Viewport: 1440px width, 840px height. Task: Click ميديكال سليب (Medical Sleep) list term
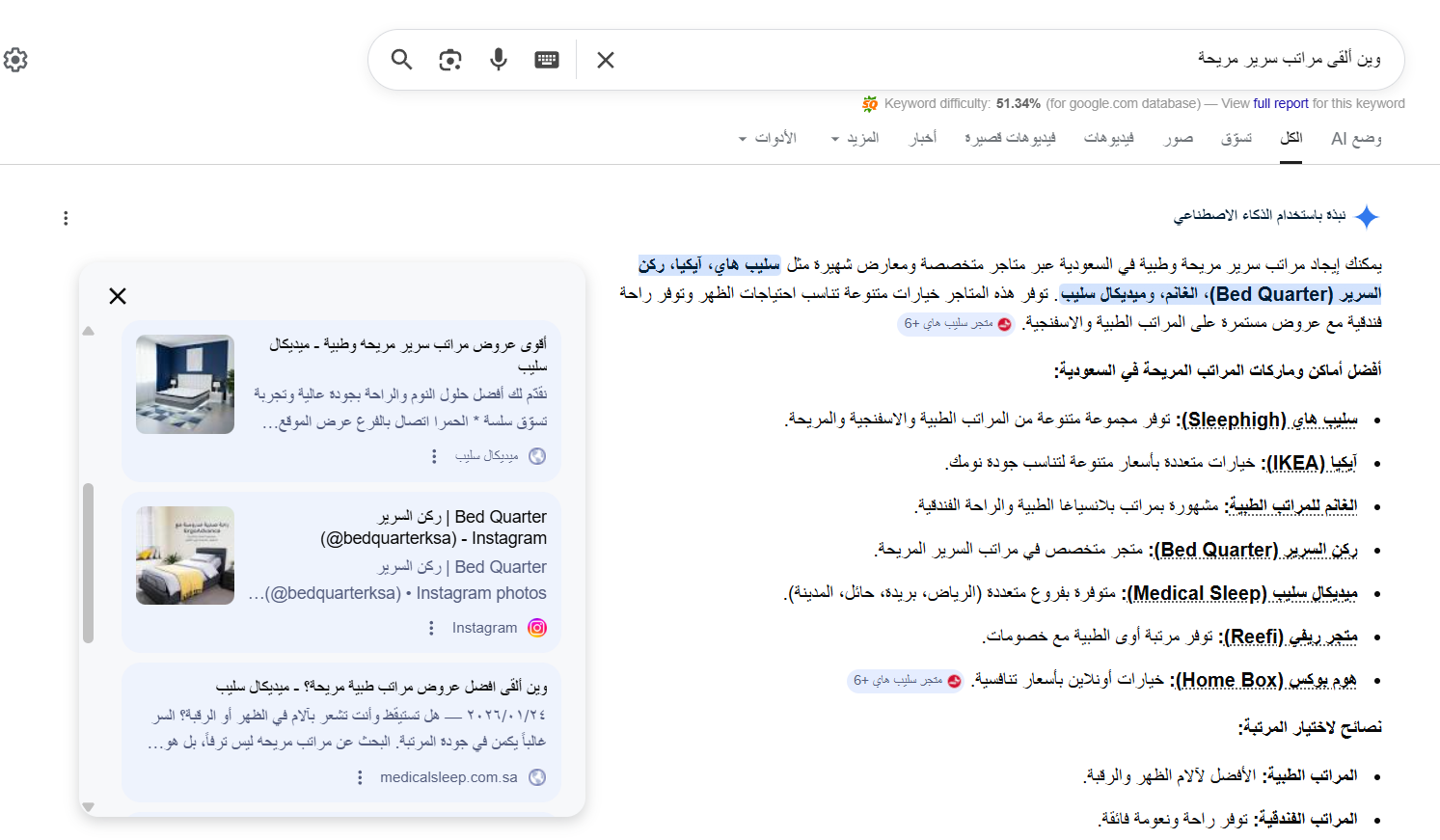[1240, 593]
